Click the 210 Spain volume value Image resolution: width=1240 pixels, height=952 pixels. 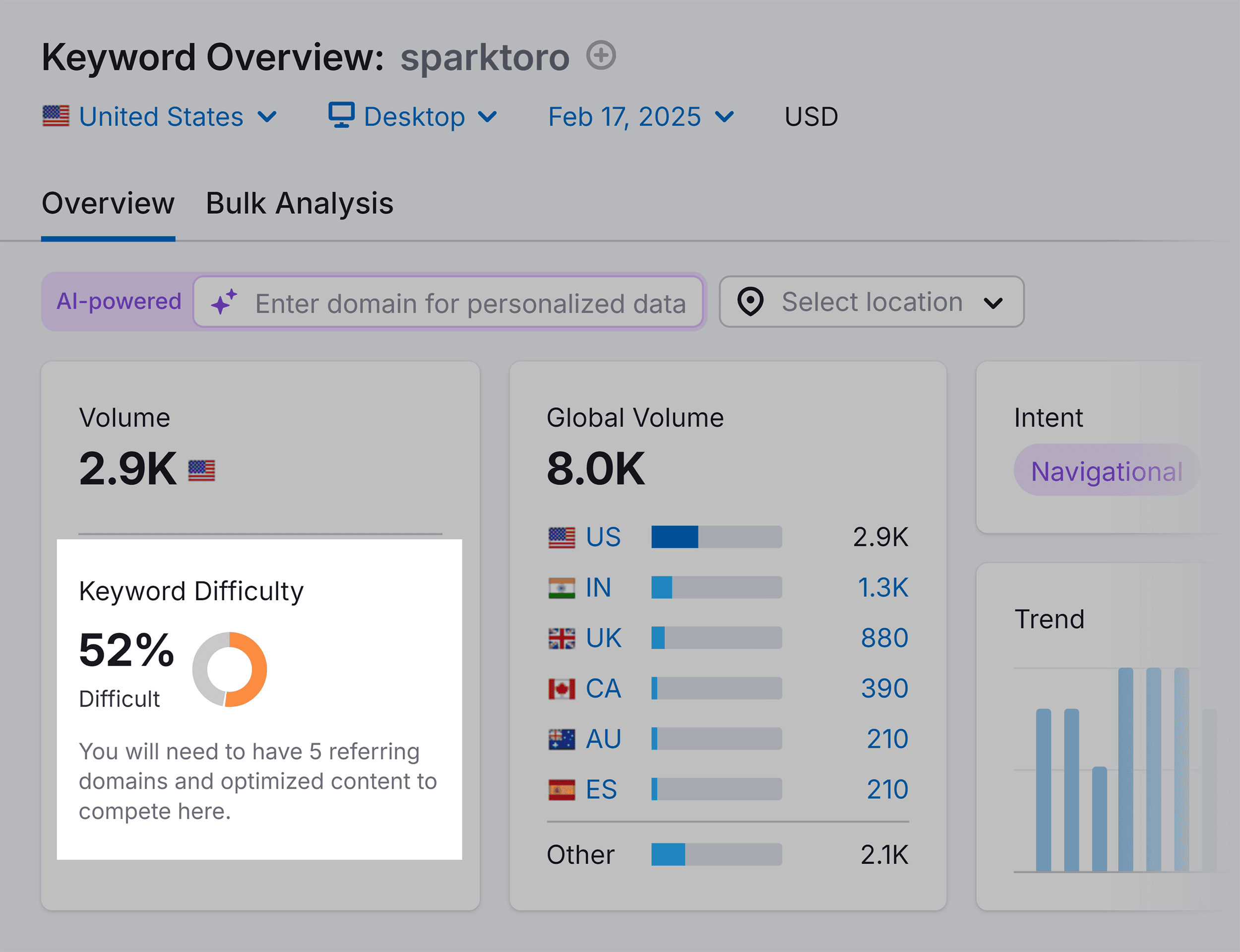pos(887,789)
